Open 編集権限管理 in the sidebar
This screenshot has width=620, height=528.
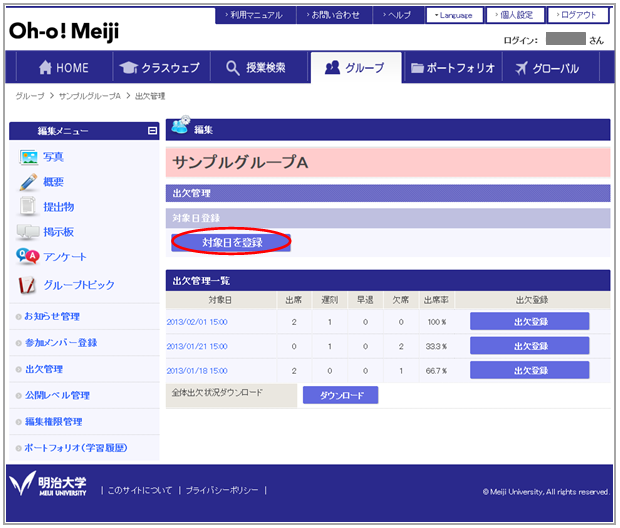(53, 422)
